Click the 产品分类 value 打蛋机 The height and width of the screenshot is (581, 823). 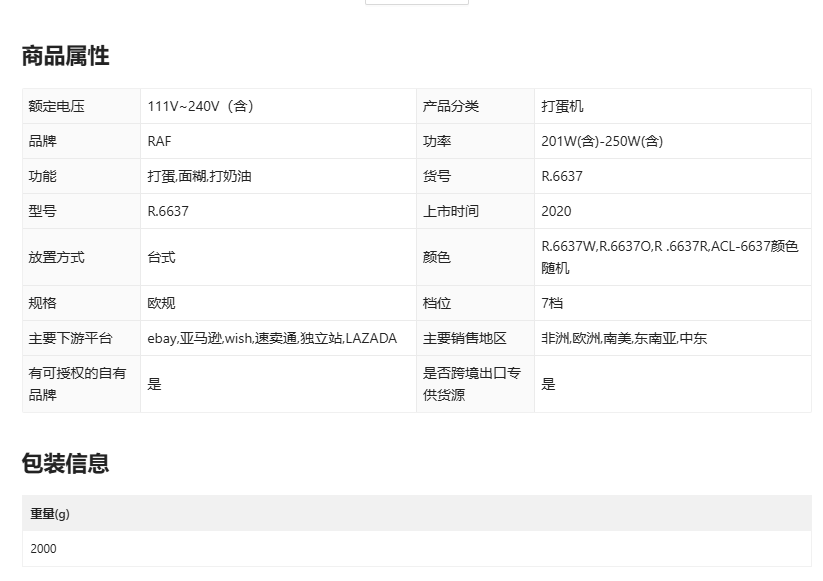(x=562, y=106)
